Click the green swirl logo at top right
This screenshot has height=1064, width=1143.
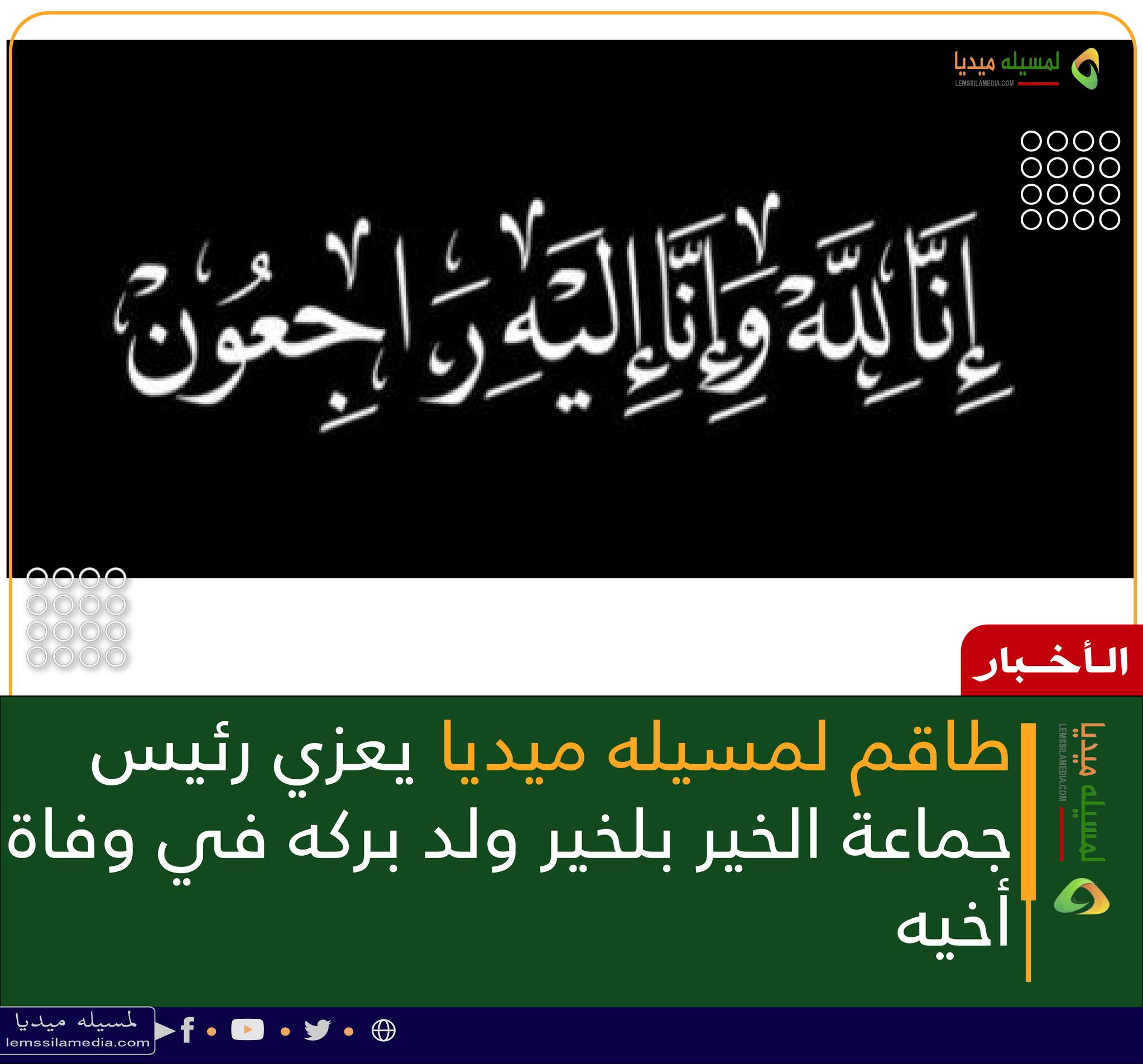coord(1084,69)
